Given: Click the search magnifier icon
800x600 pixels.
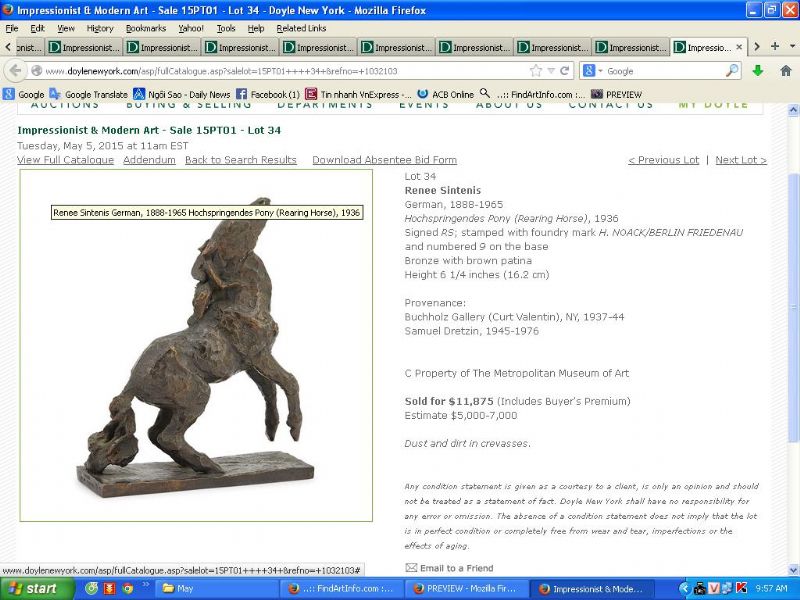Looking at the screenshot, I should pos(732,71).
